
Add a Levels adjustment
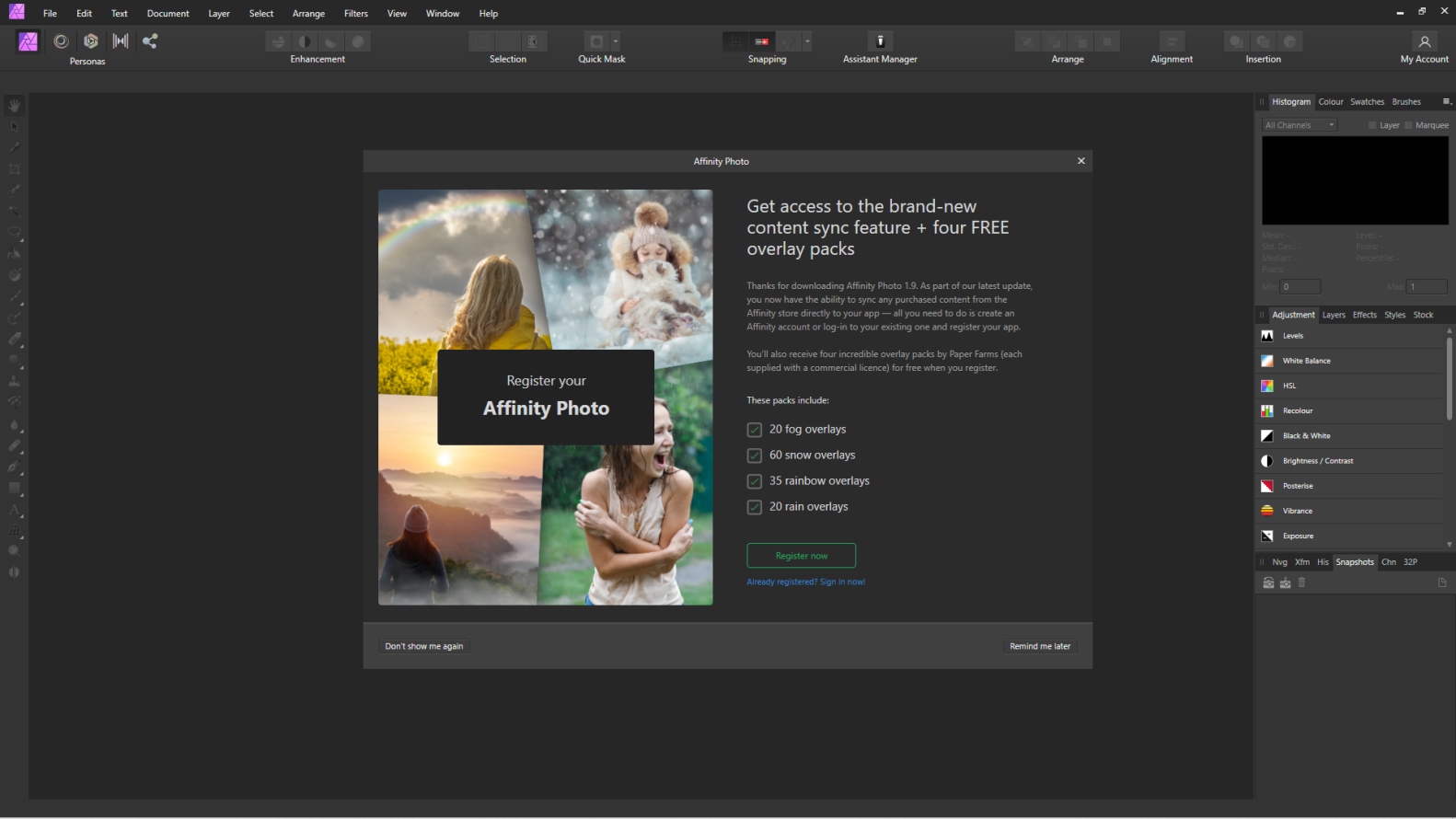(1293, 336)
